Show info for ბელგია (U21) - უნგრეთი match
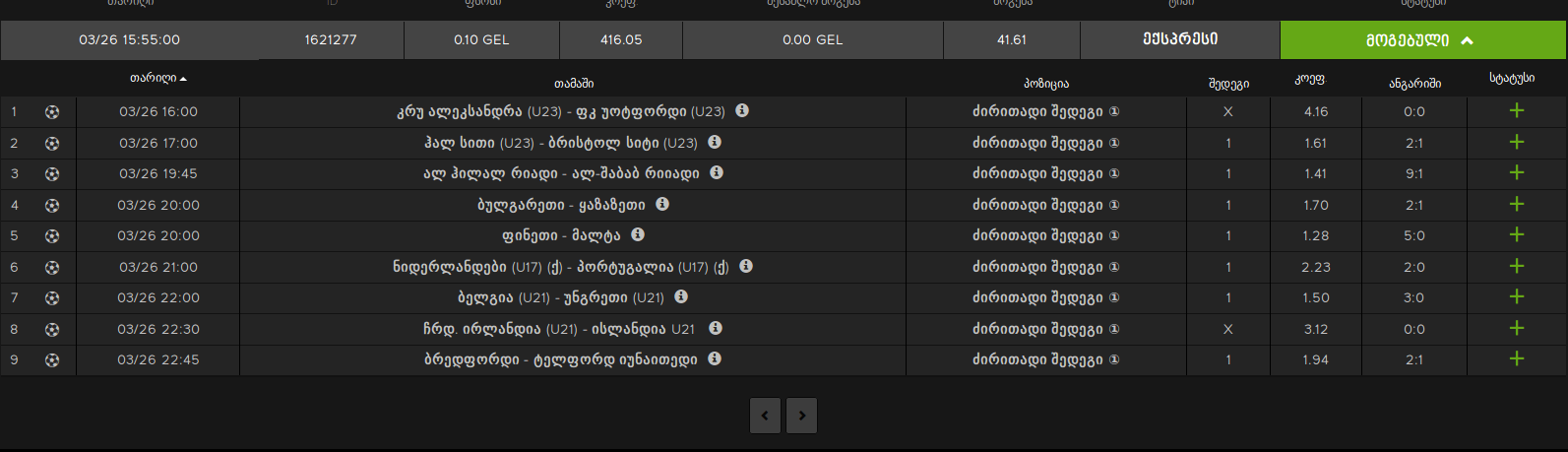The height and width of the screenshot is (452, 1568). click(x=681, y=297)
